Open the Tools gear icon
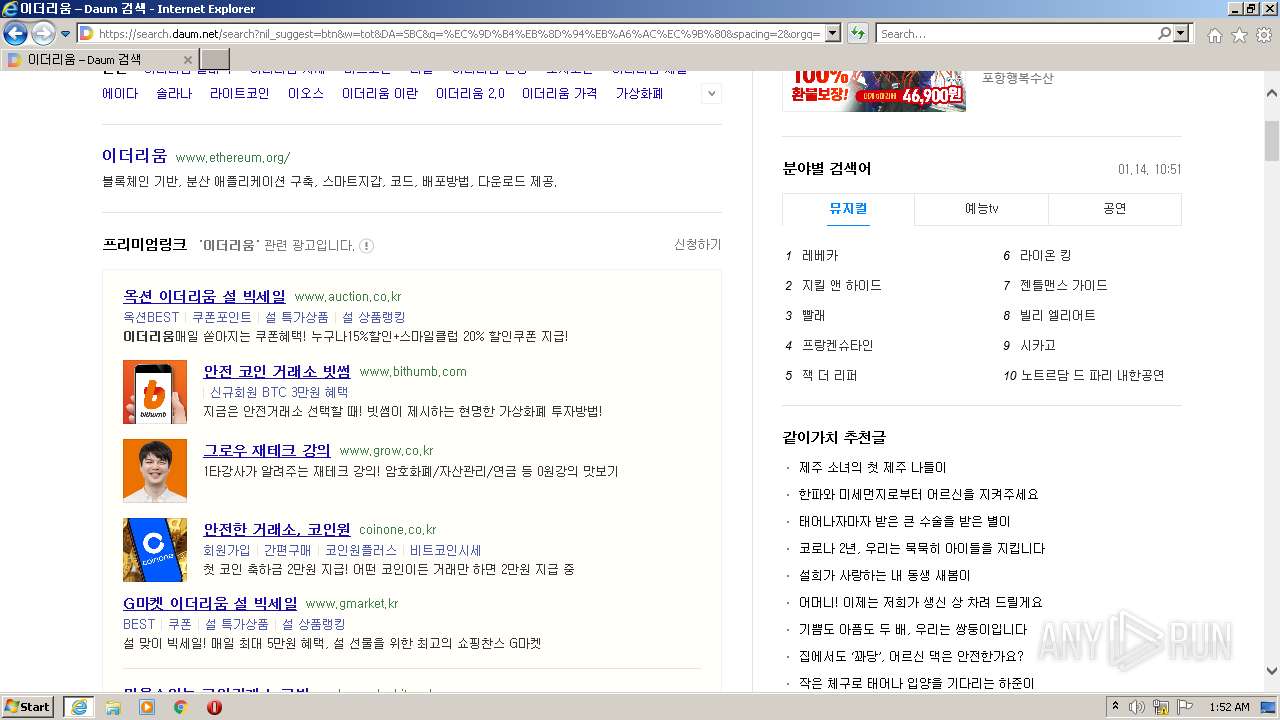This screenshot has width=1280, height=720. 1264,35
